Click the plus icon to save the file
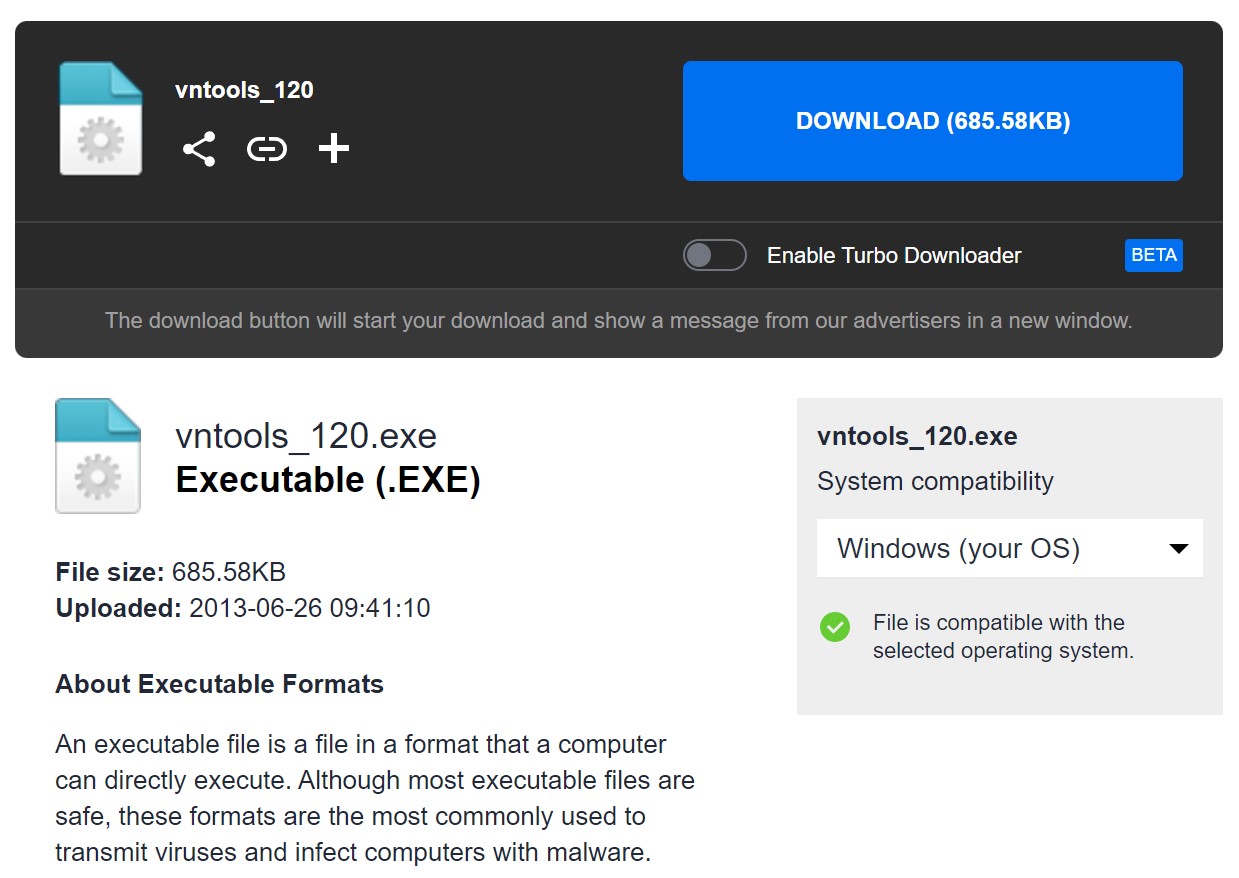 click(333, 149)
